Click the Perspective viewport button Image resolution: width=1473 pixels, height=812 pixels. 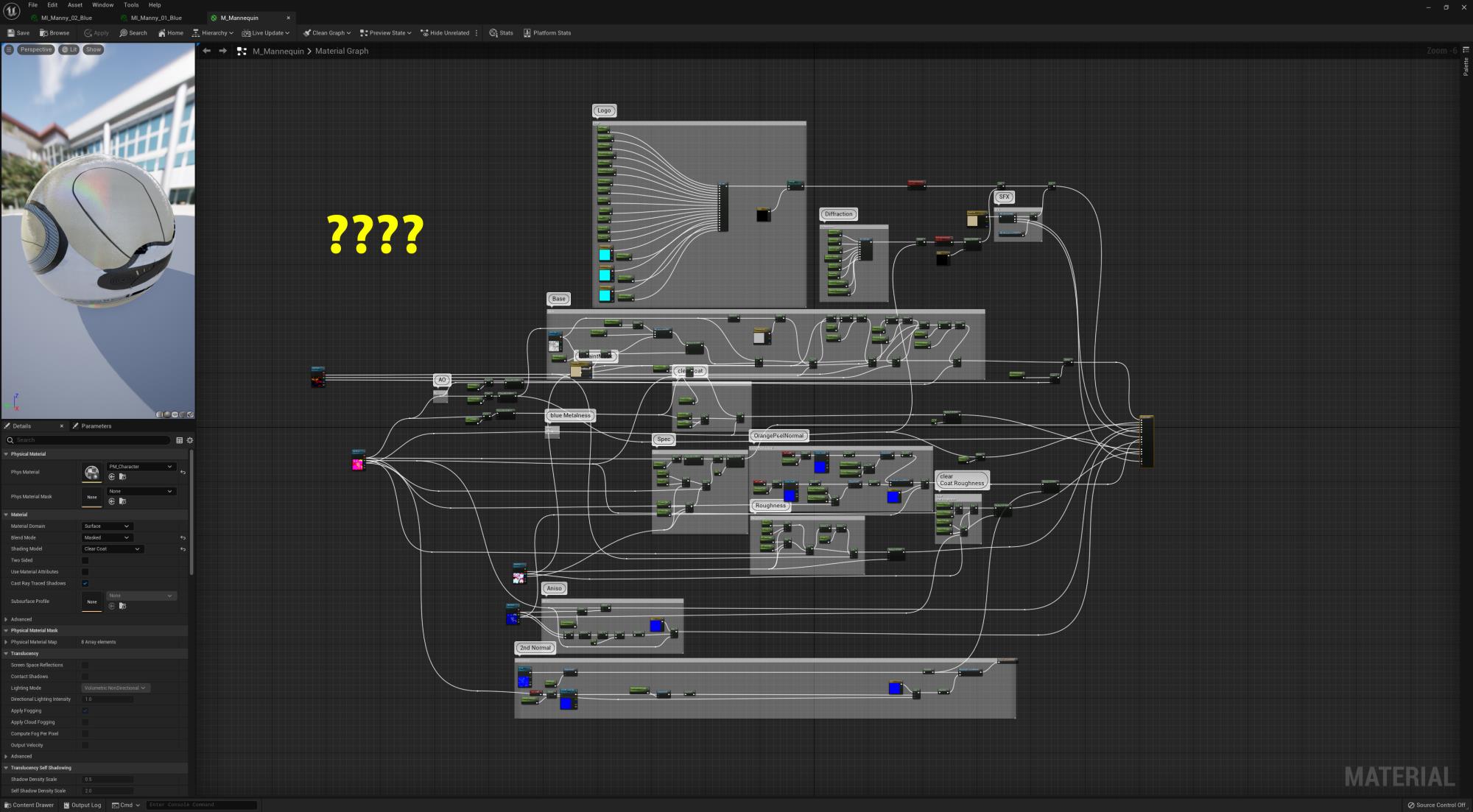[x=36, y=49]
